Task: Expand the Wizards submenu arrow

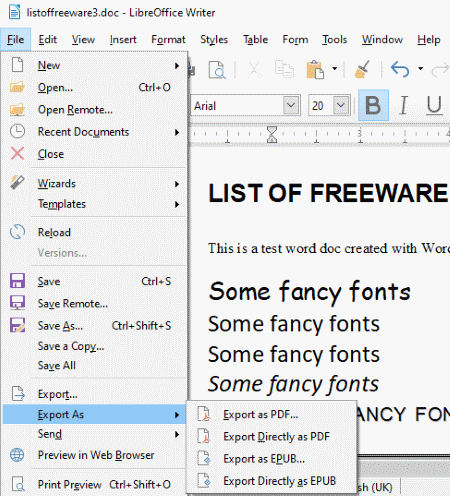Action: tap(177, 184)
